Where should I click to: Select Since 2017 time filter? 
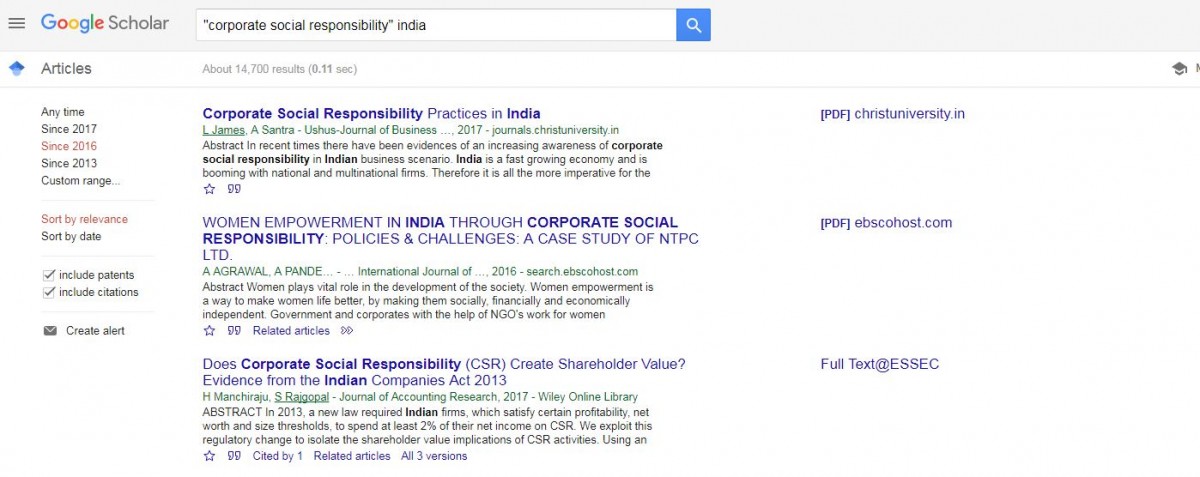point(69,129)
